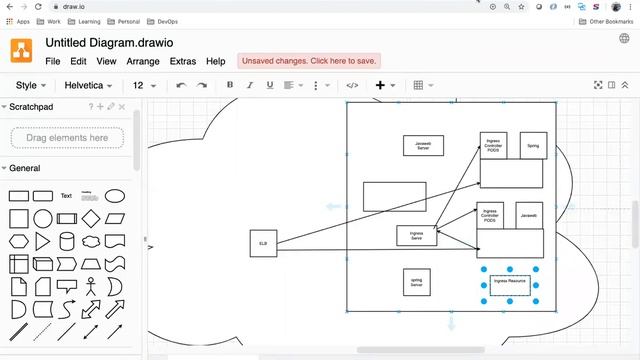This screenshot has width=640, height=360.
Task: Select the cylinder shape
Action: coord(67,242)
